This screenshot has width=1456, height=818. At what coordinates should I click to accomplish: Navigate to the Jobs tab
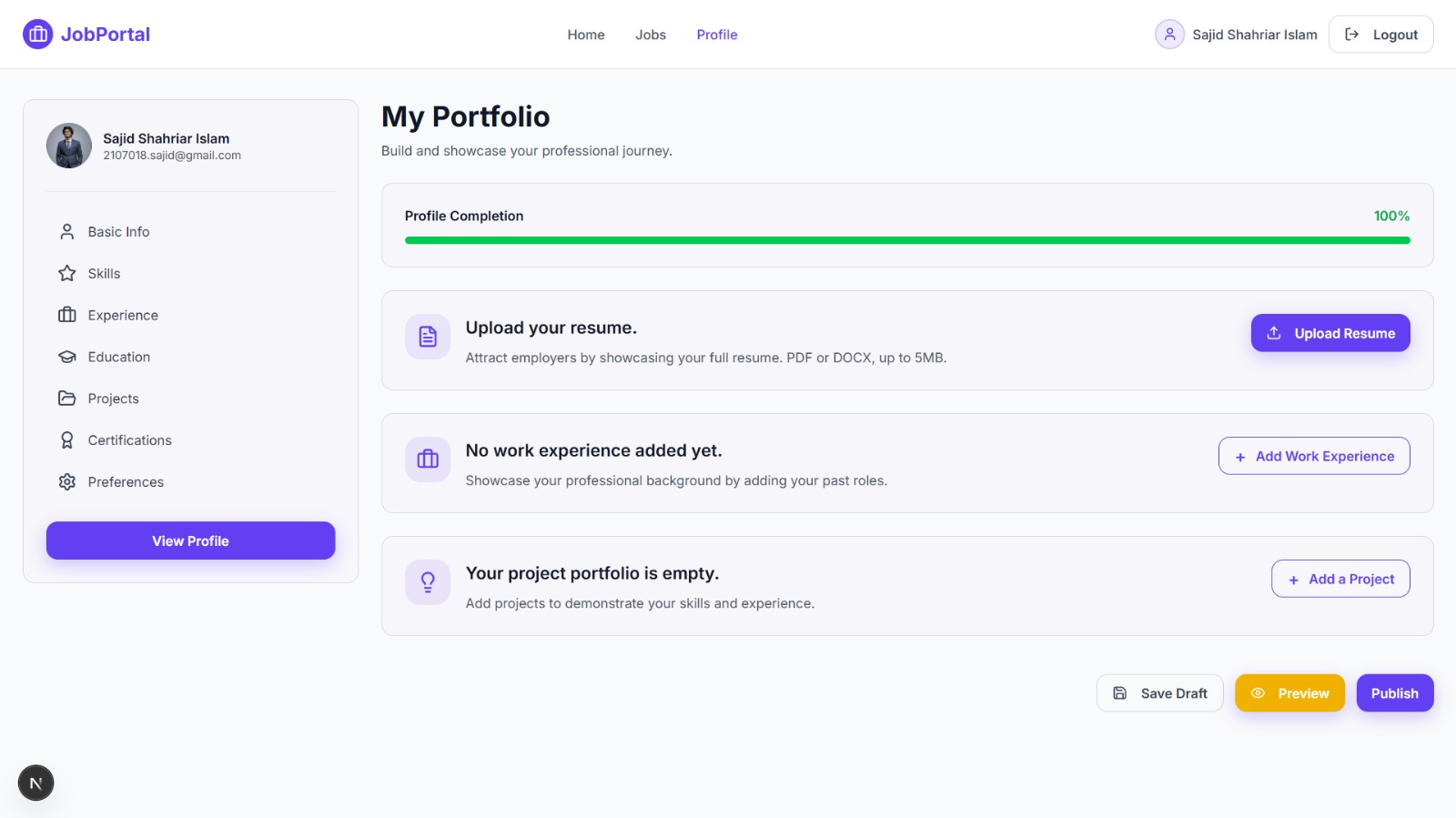tap(651, 35)
